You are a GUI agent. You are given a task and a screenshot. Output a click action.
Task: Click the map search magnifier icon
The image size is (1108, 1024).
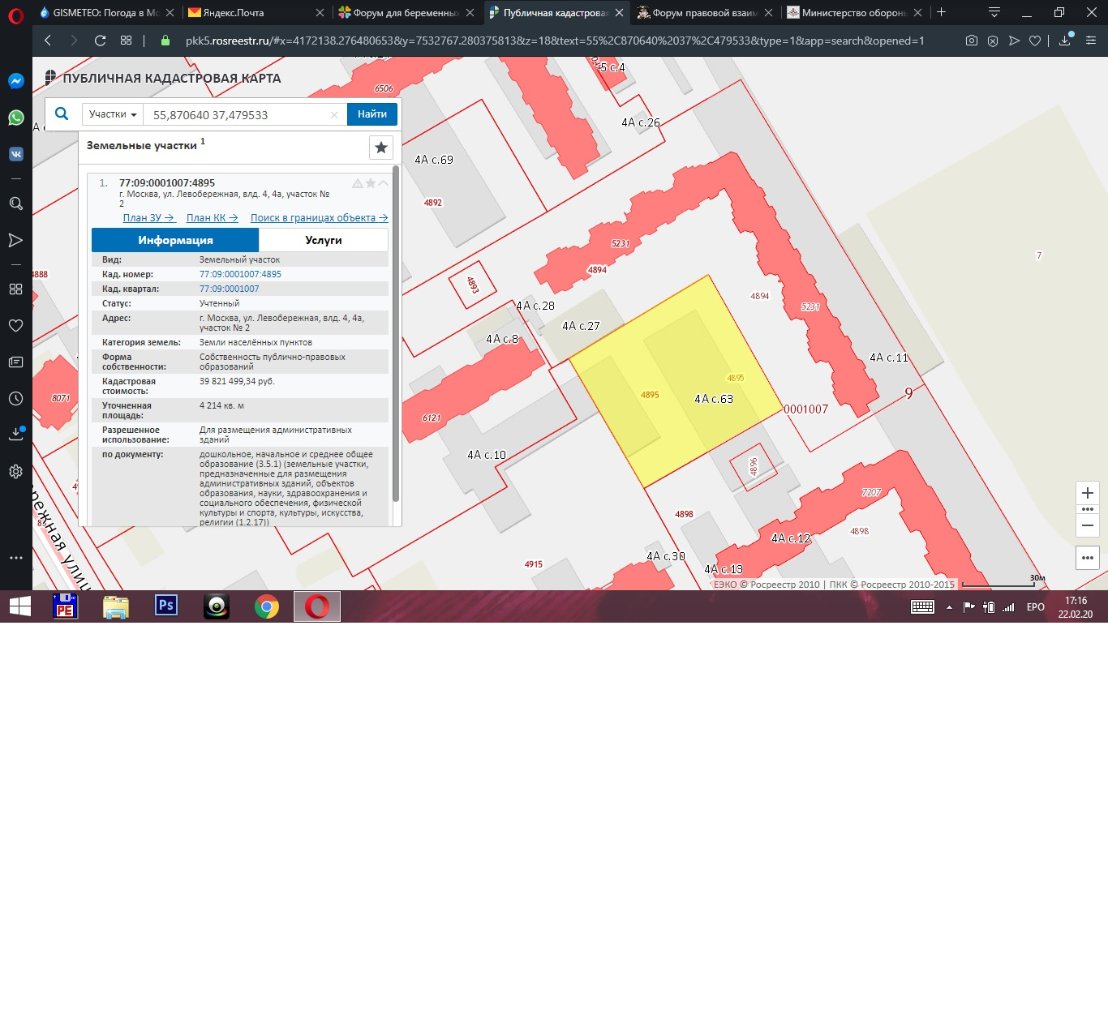(x=62, y=115)
